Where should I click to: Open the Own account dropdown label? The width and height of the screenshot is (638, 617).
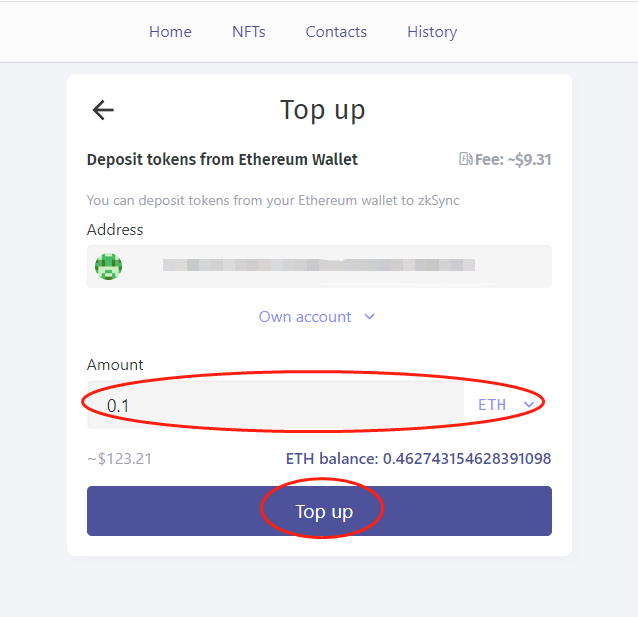[x=305, y=317]
